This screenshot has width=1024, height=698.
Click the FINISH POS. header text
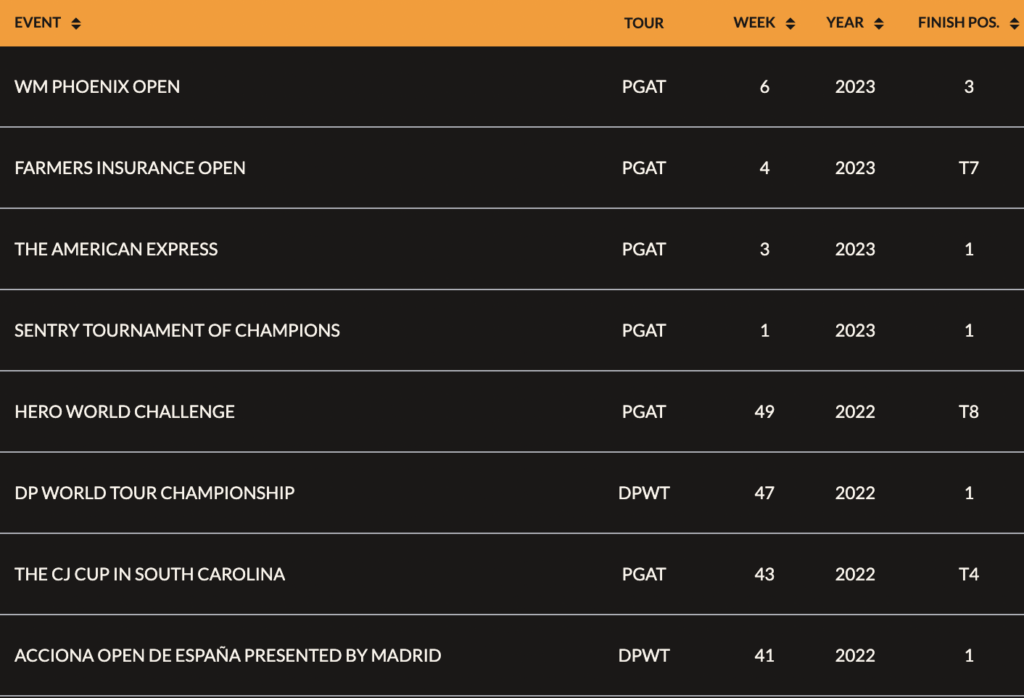(x=959, y=23)
